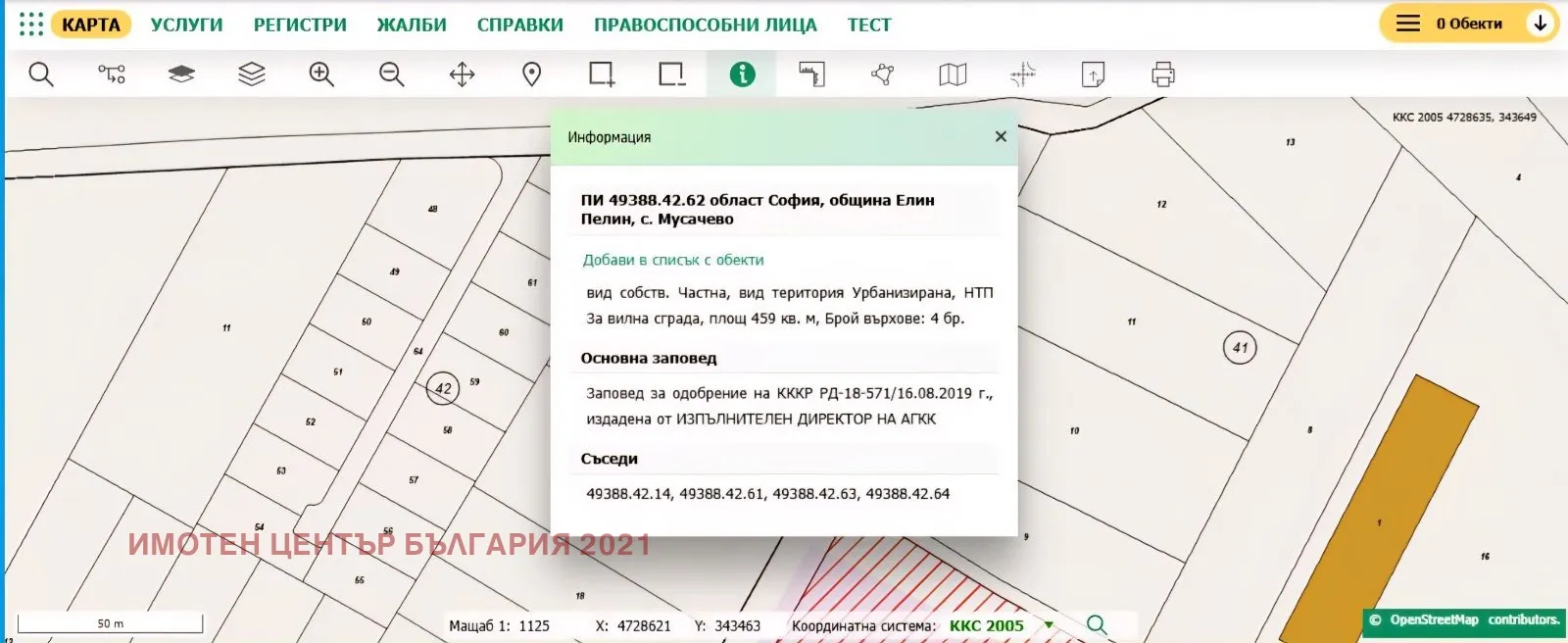Expand the objects list download arrow
The image size is (1568, 643).
pyautogui.click(x=1540, y=24)
